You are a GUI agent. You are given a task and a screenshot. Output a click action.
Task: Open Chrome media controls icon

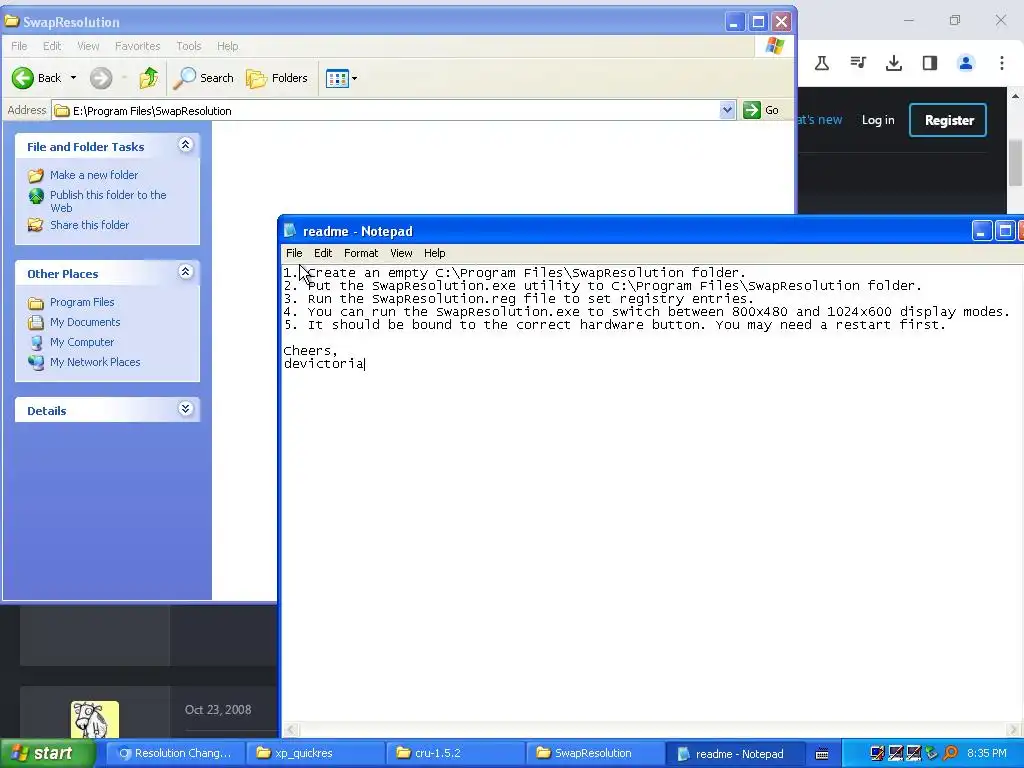(x=858, y=63)
